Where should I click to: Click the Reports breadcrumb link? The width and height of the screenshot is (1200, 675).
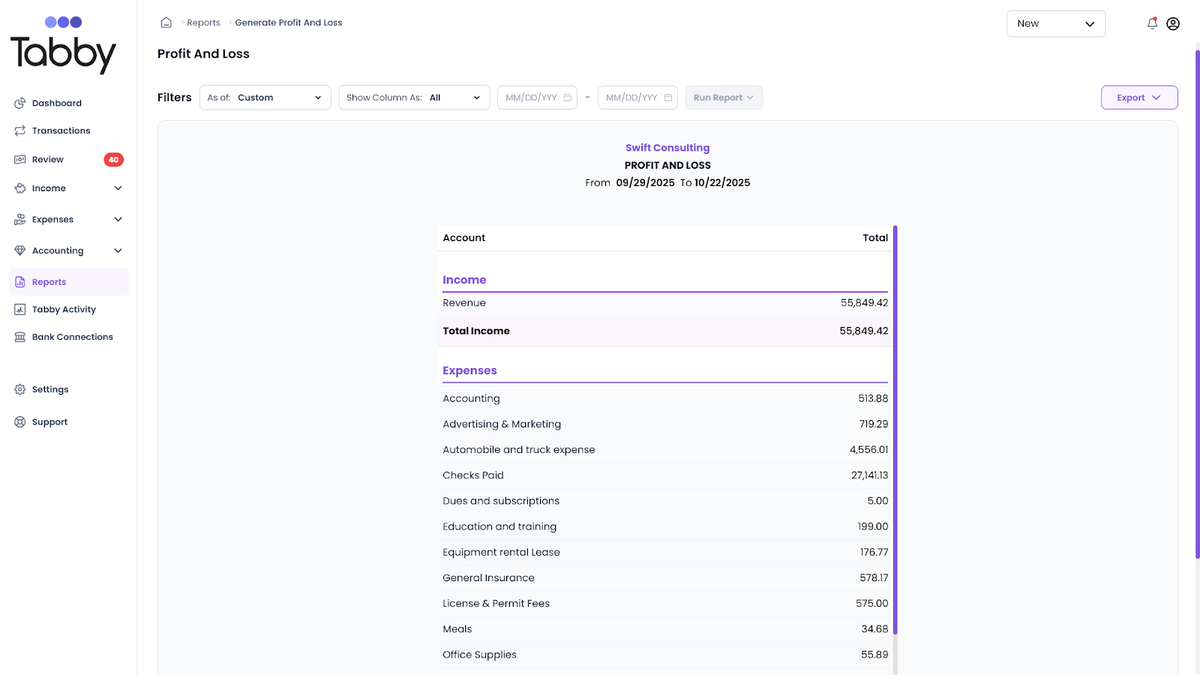(x=203, y=21)
